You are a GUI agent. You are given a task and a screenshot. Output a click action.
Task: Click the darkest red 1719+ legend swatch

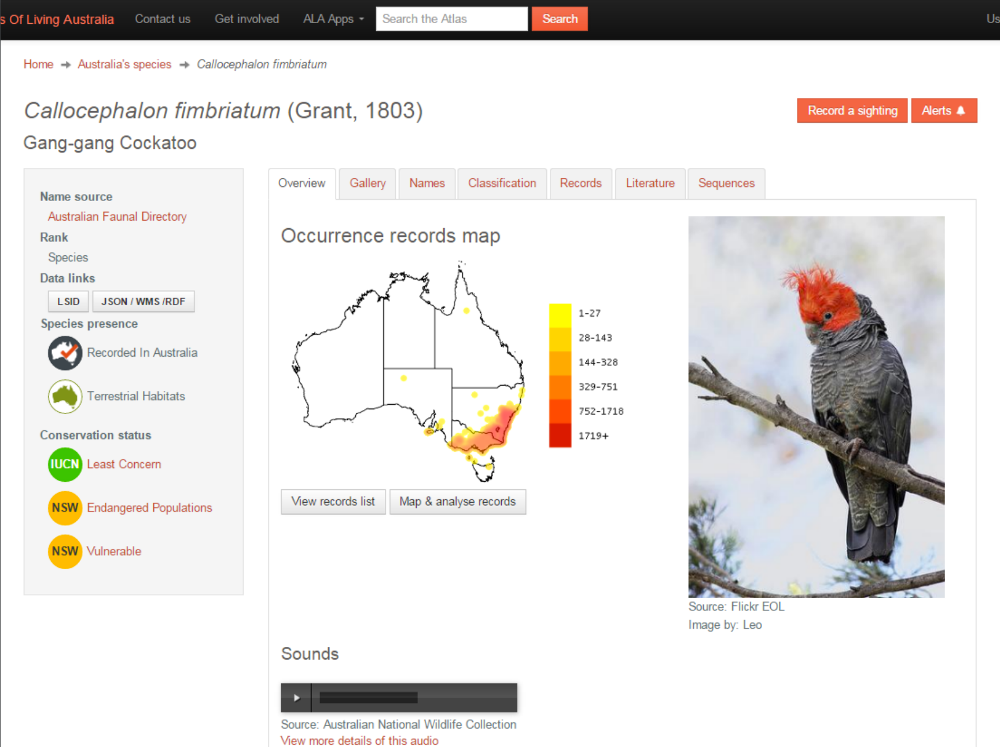(x=560, y=436)
